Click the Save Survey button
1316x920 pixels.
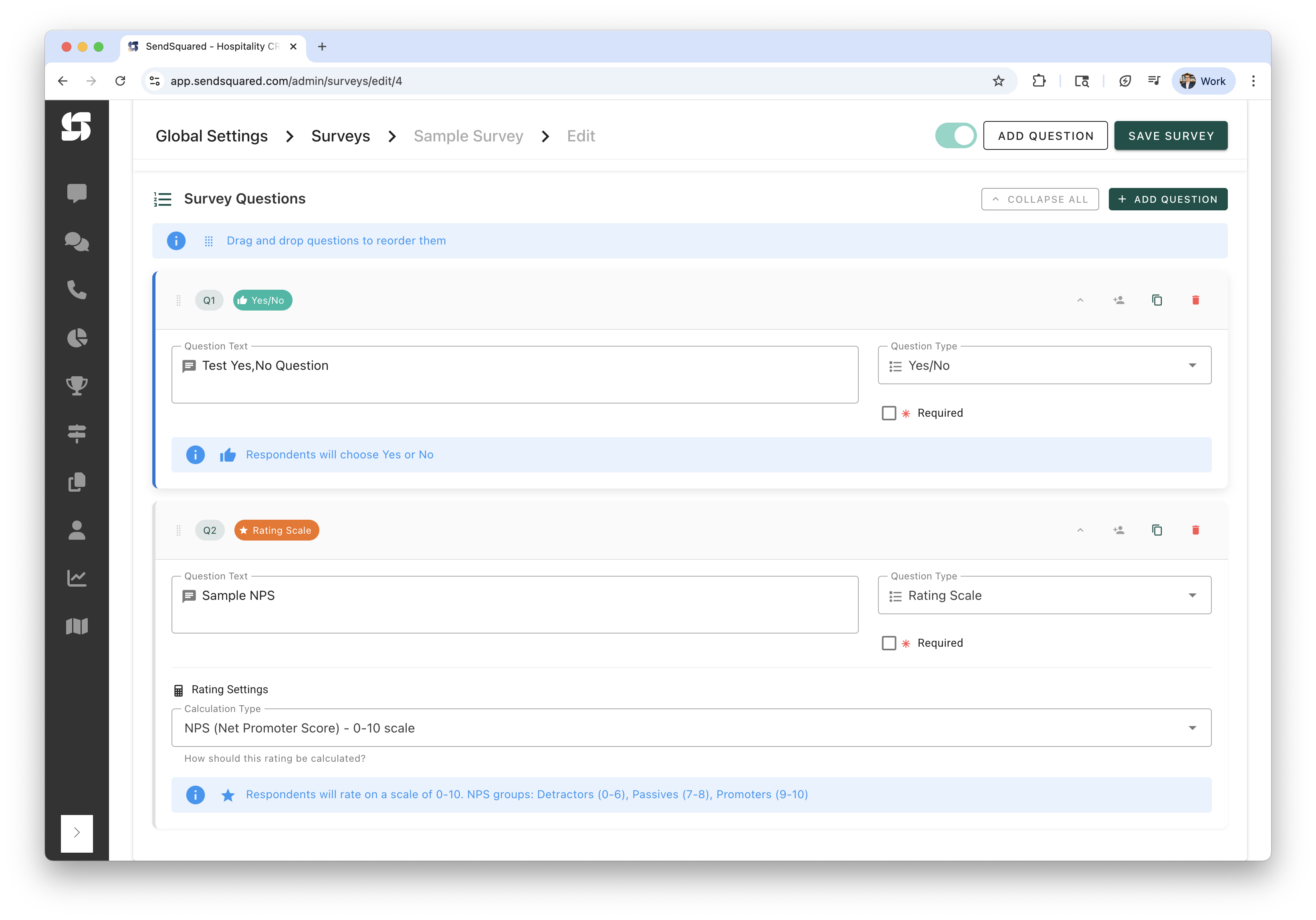1171,136
